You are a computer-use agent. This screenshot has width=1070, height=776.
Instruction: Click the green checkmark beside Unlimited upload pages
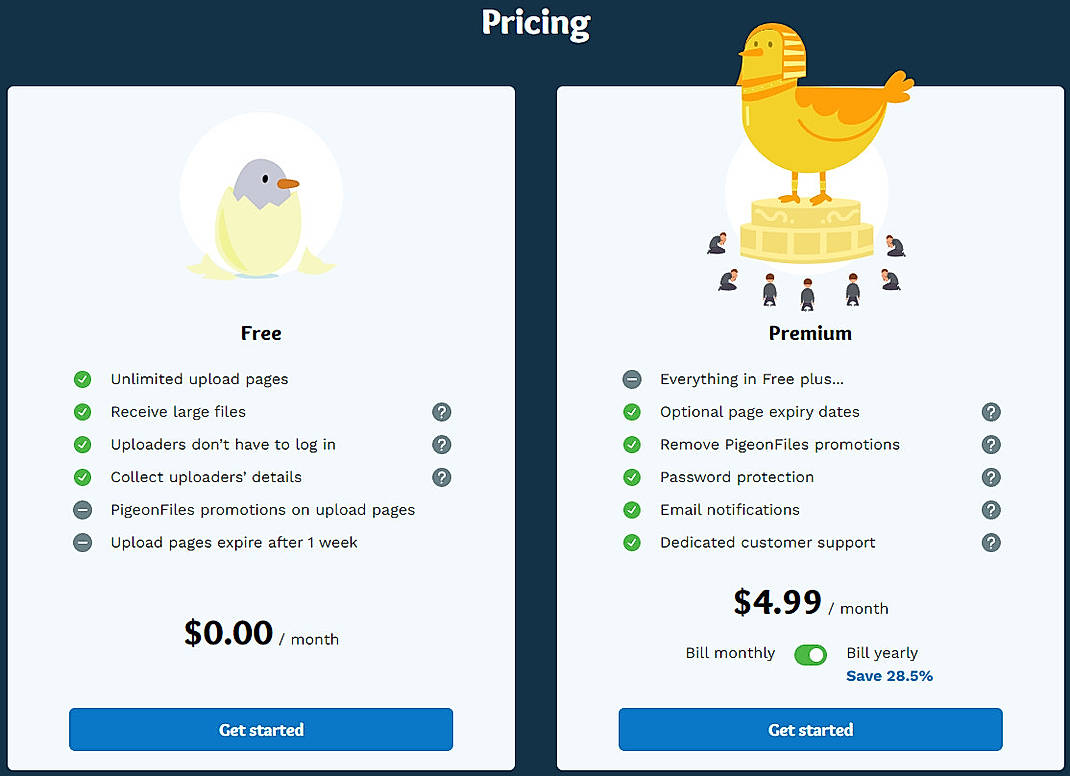tap(82, 379)
